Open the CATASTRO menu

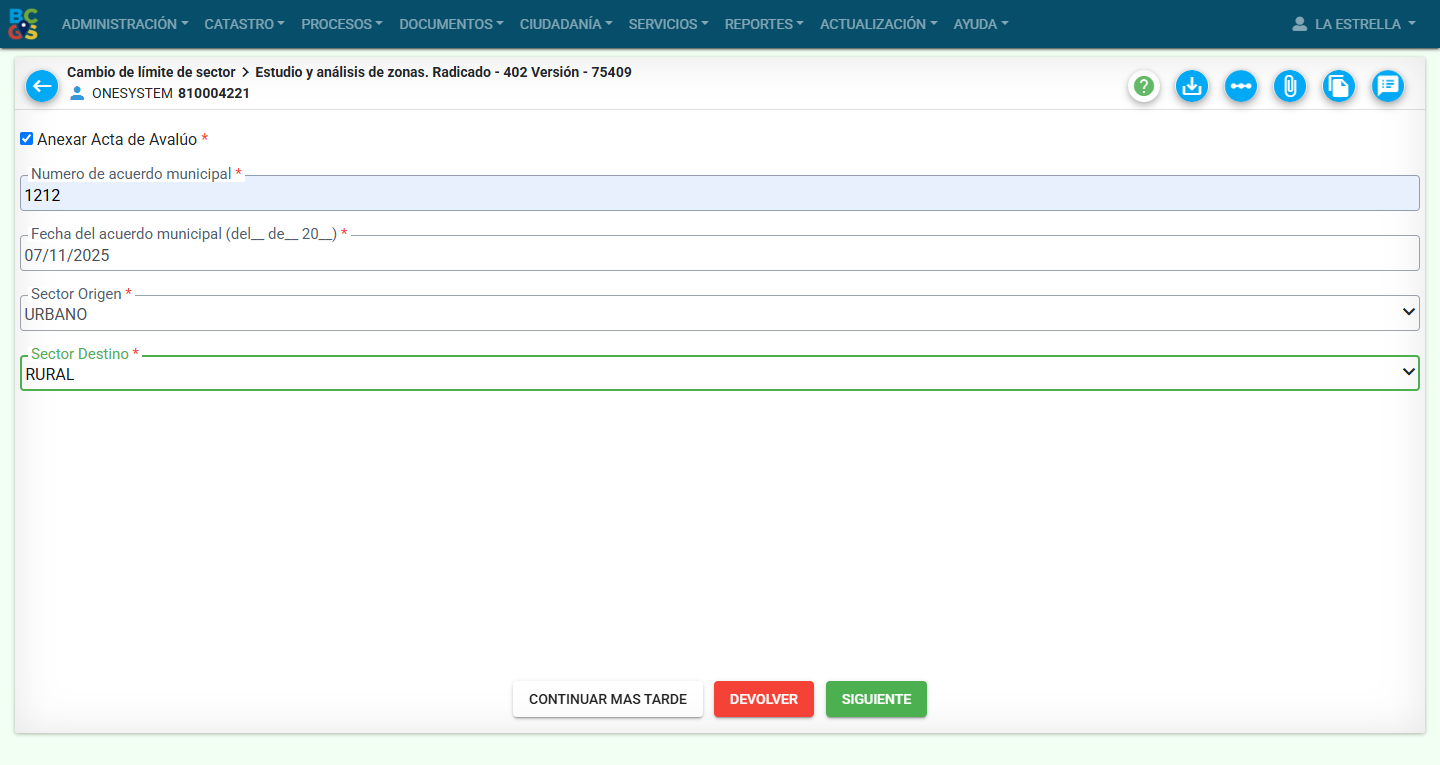(x=244, y=24)
